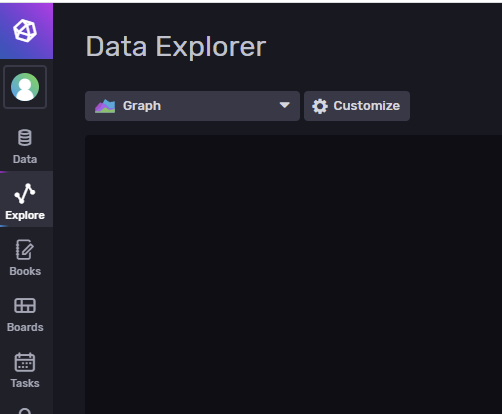The width and height of the screenshot is (502, 414).
Task: Click the partially visible icon below Tasks
Action: (25, 411)
